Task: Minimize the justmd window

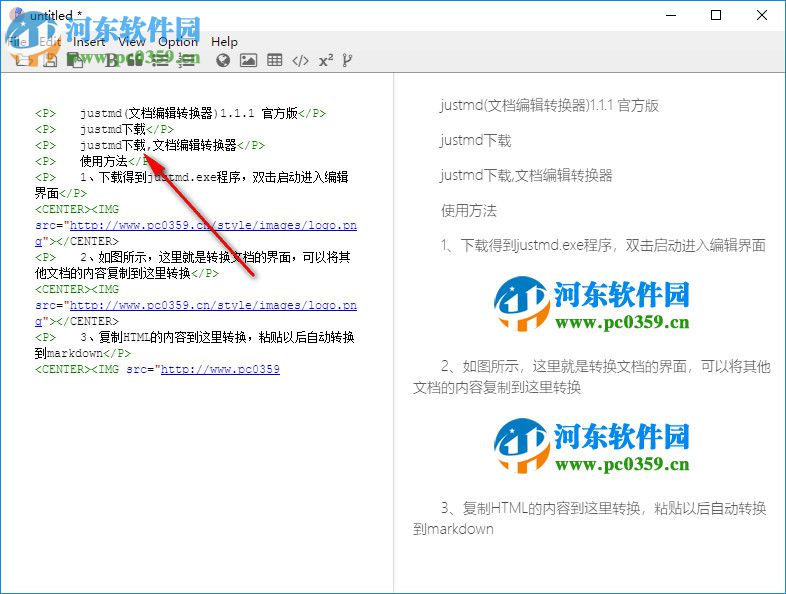Action: point(671,16)
